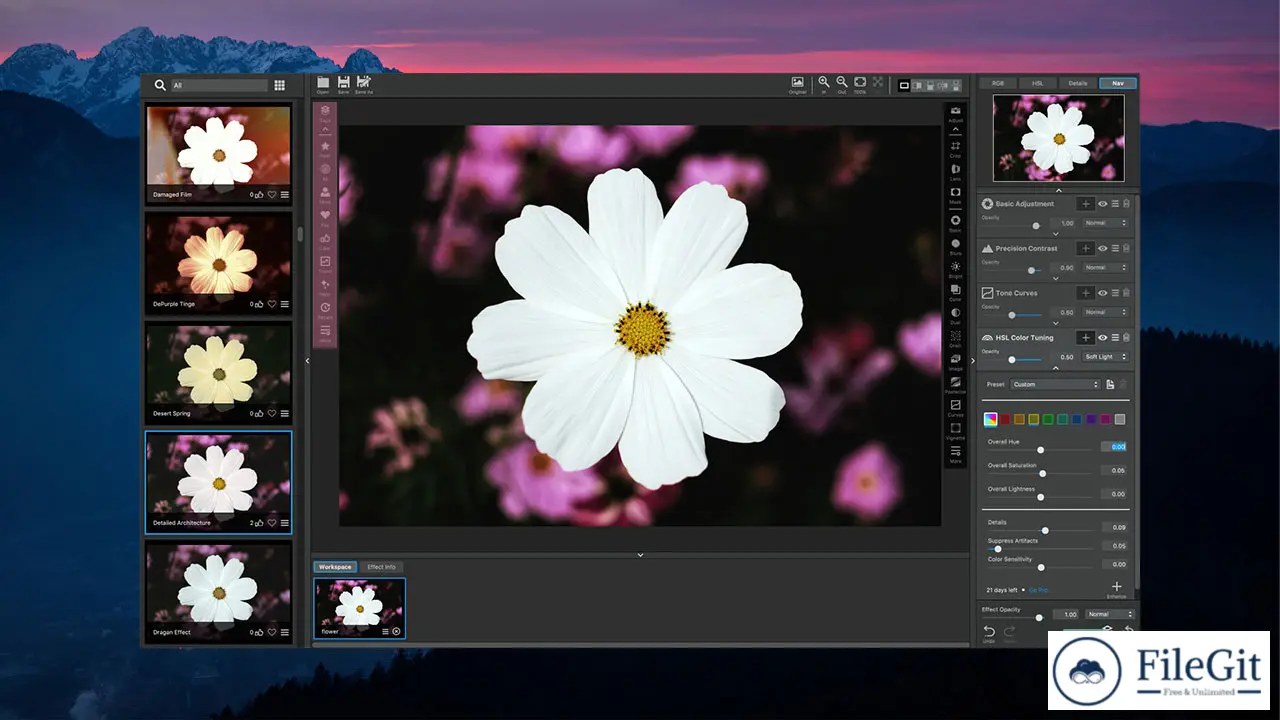Select the Bright tool
Viewport: 1280px width, 720px height.
click(x=955, y=266)
